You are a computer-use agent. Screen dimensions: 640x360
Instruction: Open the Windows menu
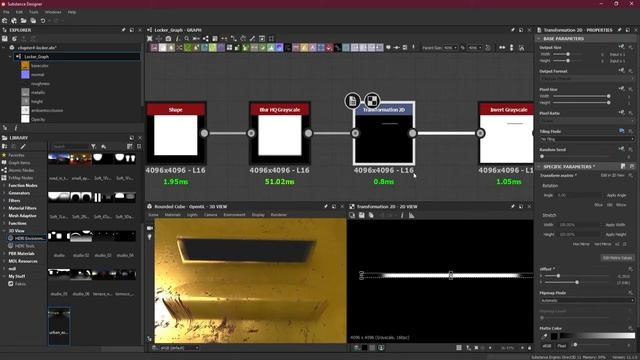(x=53, y=12)
